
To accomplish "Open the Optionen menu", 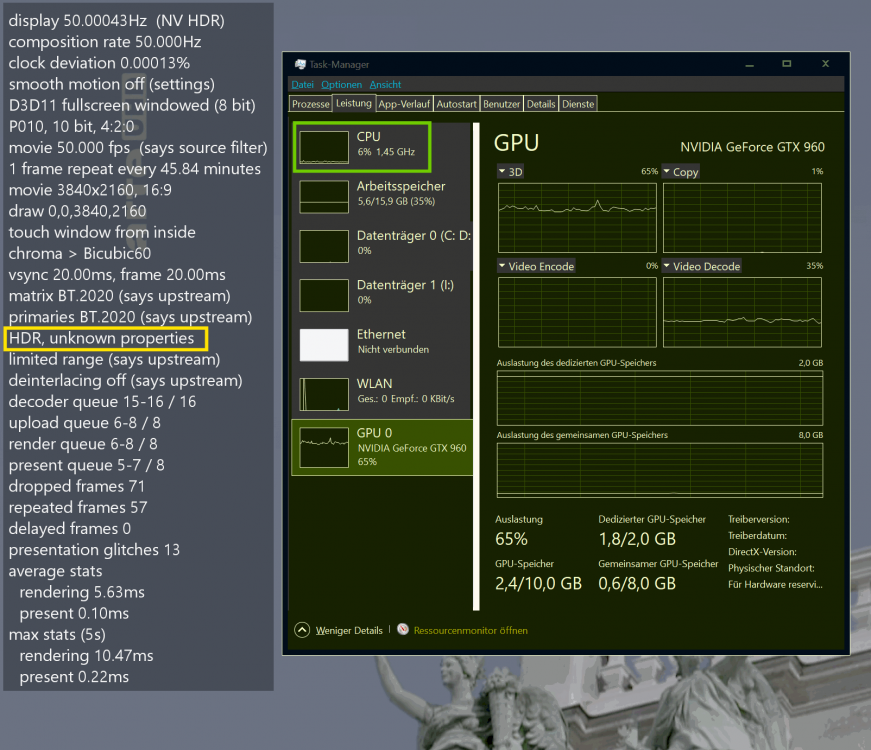I will pyautogui.click(x=341, y=85).
